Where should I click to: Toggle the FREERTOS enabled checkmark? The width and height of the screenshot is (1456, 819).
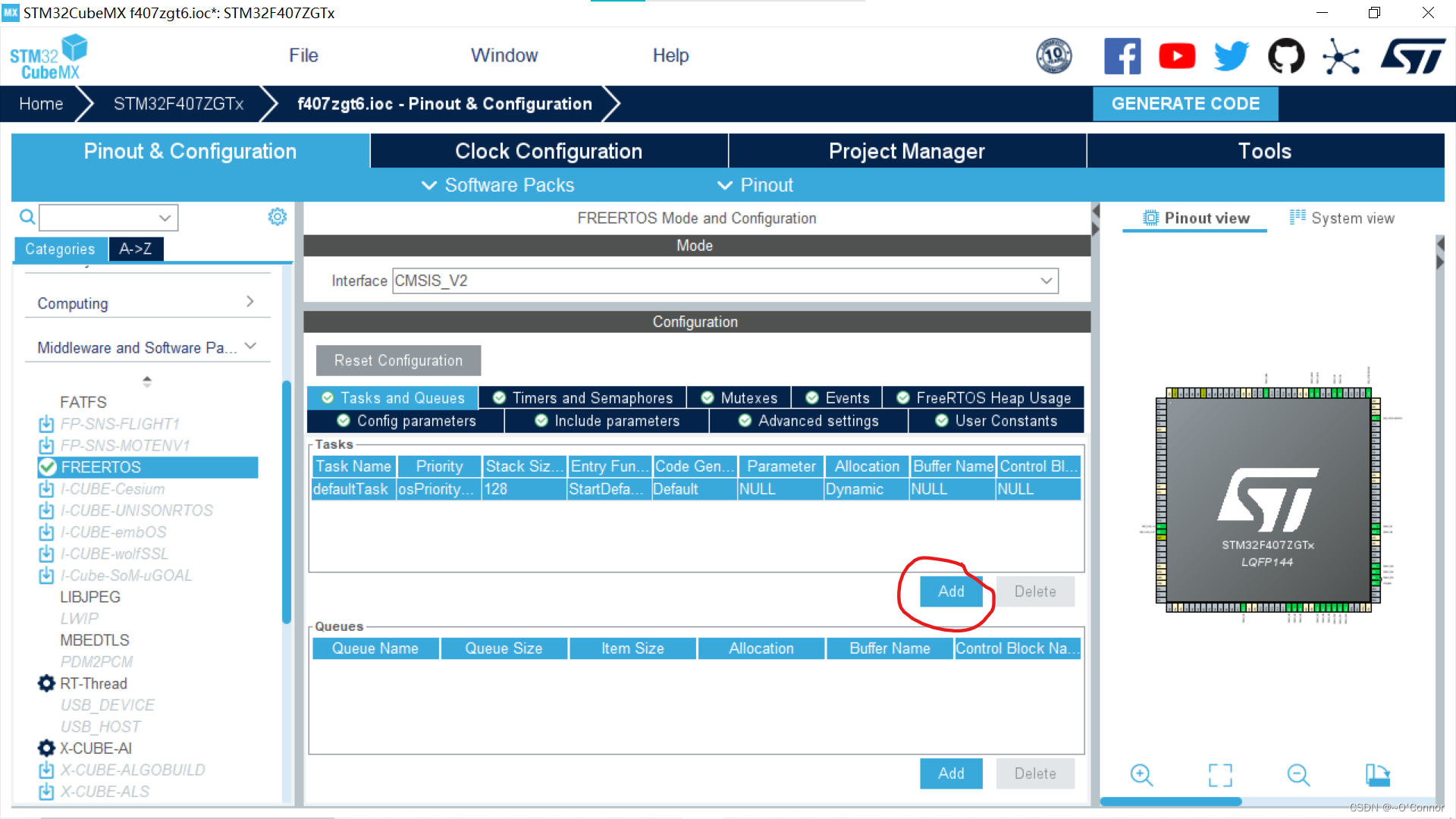pos(48,467)
